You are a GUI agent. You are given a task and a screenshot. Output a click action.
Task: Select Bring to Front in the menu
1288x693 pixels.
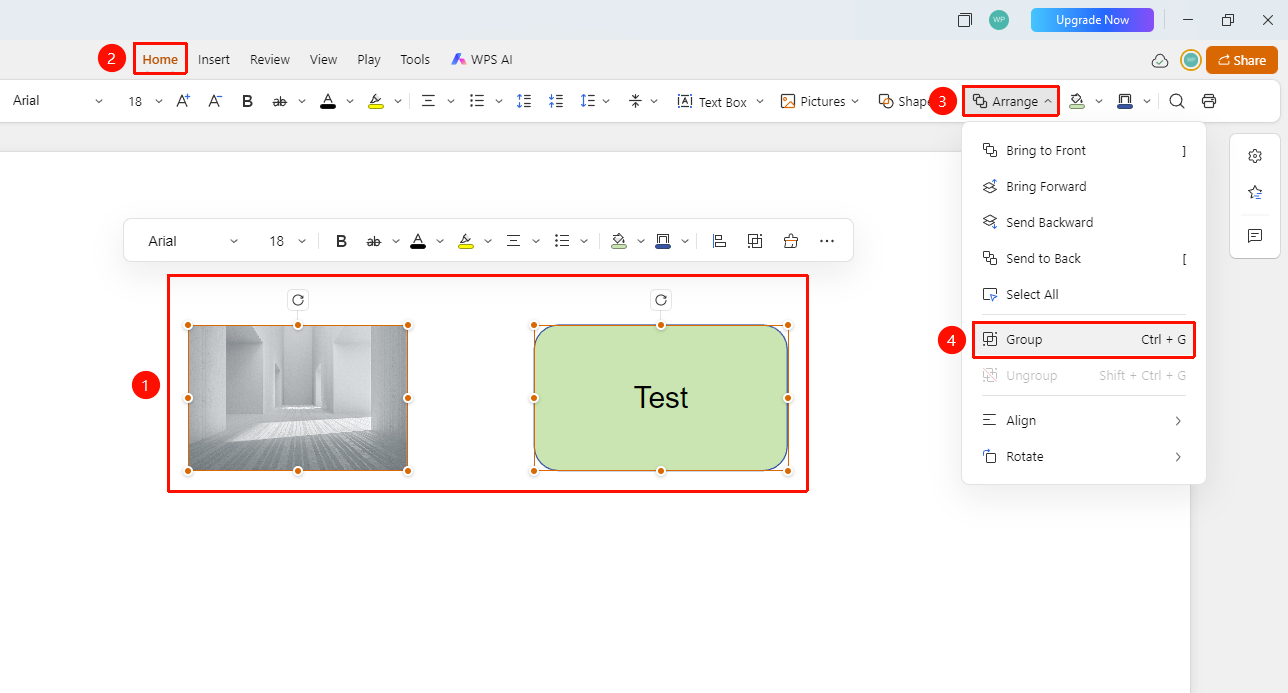[x=1084, y=151]
